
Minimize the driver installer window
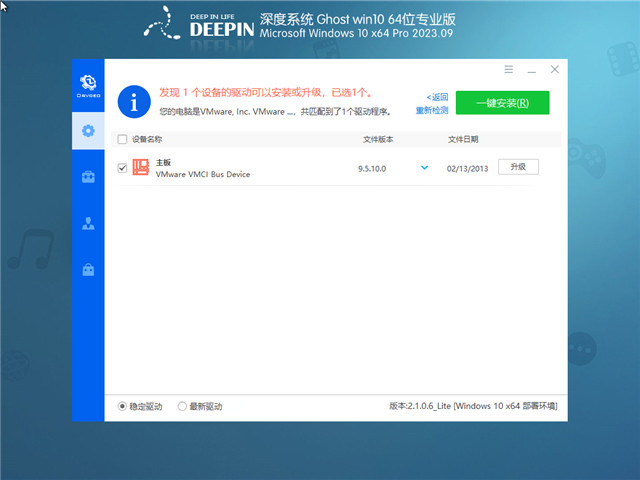(531, 70)
